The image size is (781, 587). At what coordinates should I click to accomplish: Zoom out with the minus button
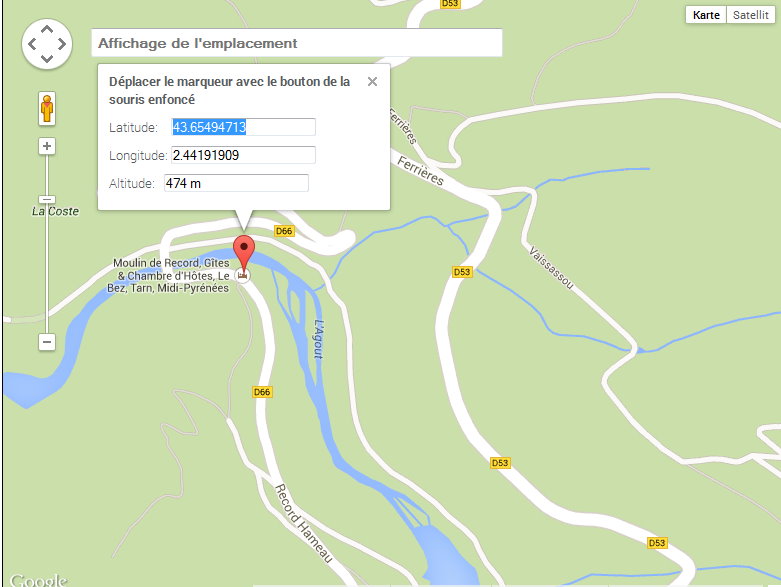point(47,342)
